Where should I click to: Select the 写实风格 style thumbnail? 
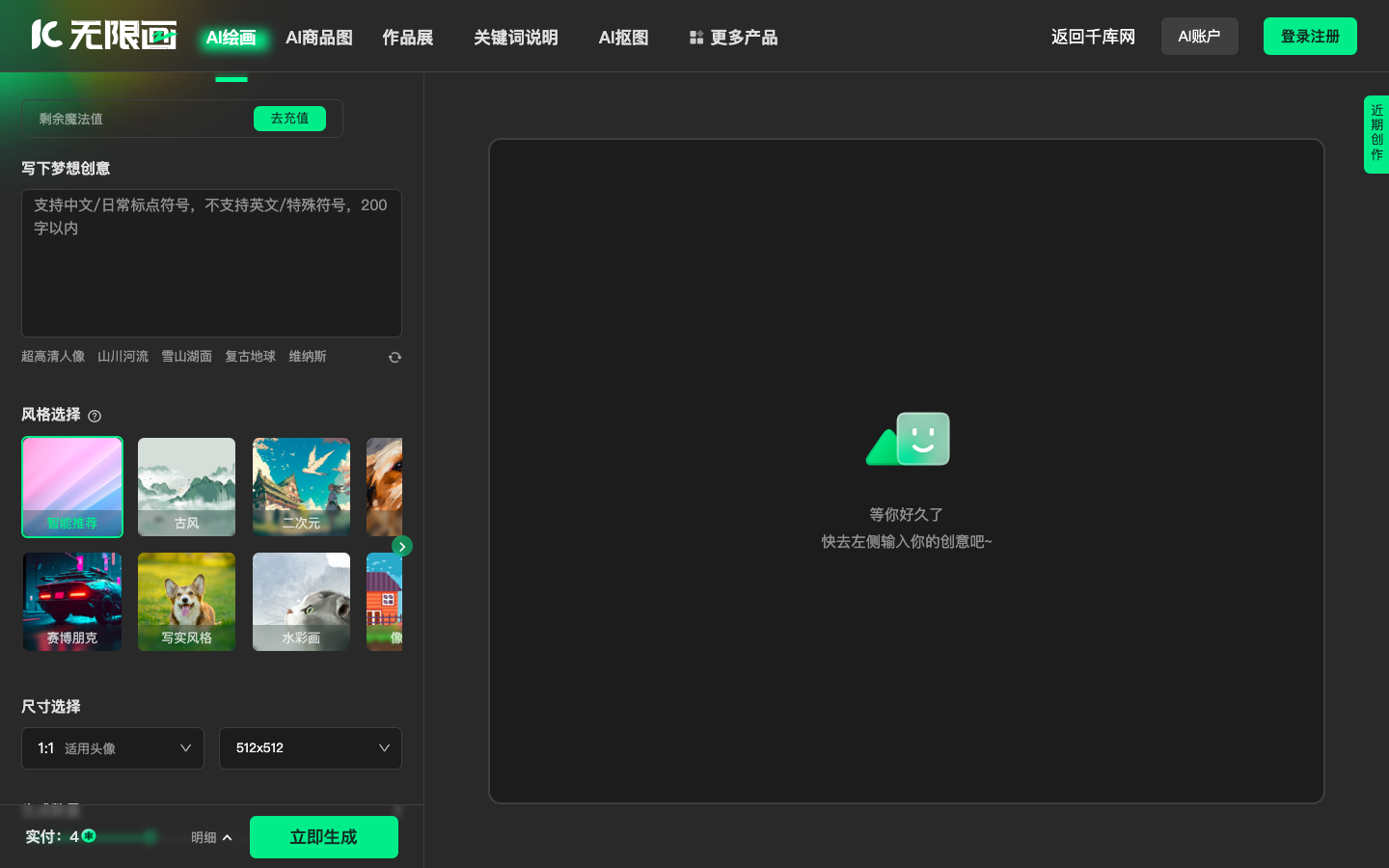186,602
